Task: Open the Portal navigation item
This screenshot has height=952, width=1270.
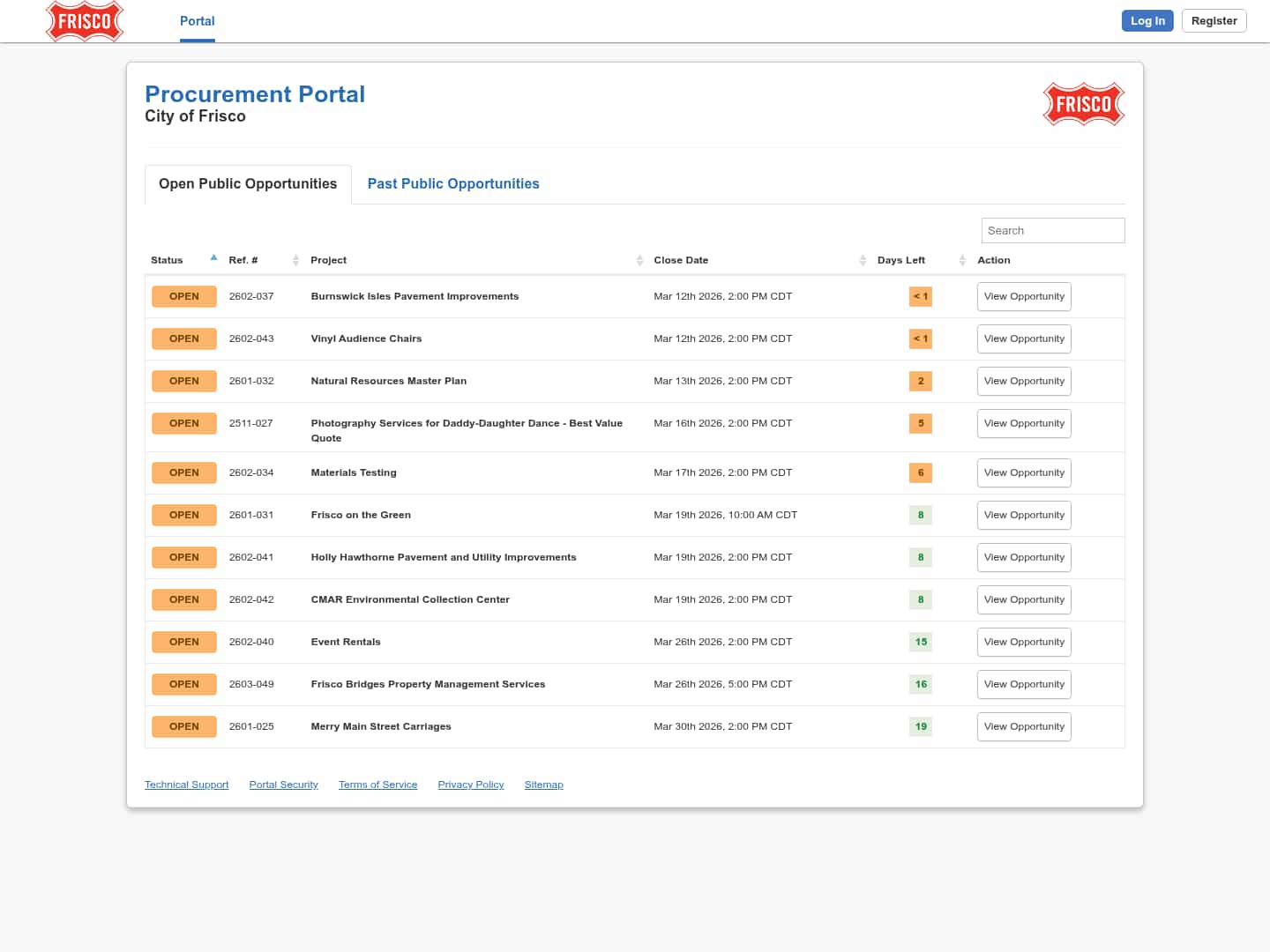Action: [x=197, y=21]
